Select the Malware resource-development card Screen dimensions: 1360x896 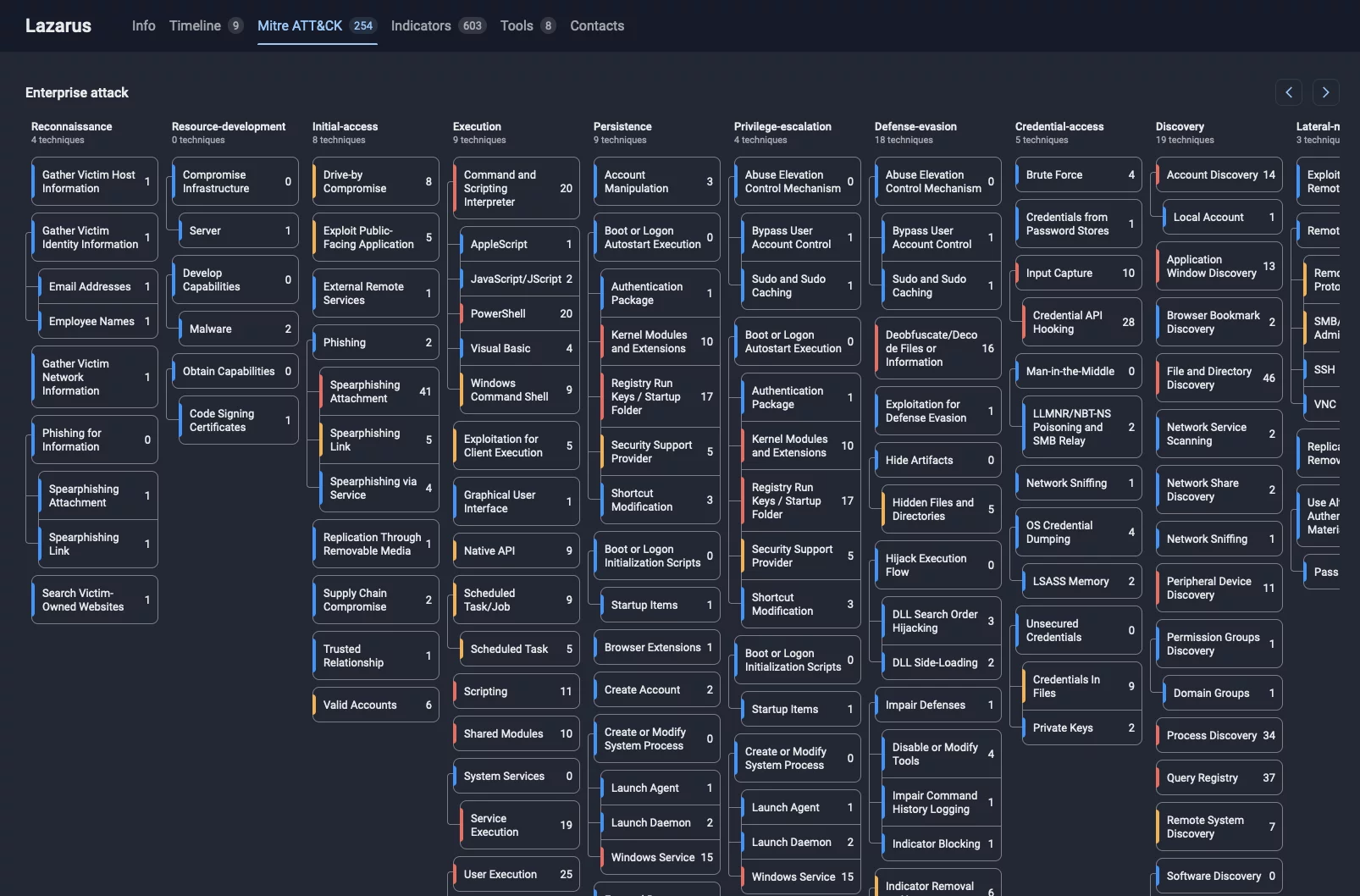[x=237, y=329]
